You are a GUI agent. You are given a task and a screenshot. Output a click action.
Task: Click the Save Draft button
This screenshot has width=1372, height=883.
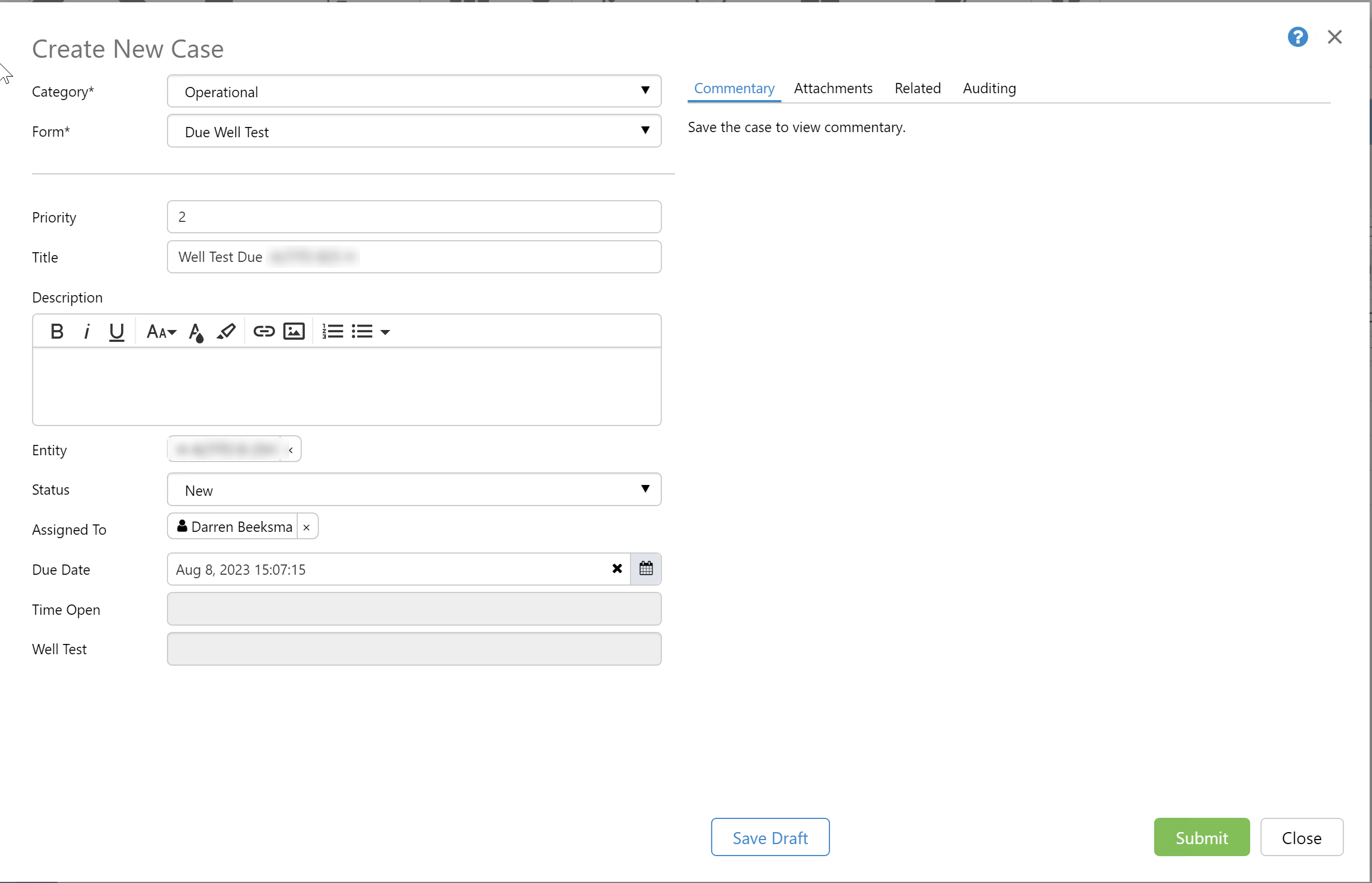click(769, 837)
